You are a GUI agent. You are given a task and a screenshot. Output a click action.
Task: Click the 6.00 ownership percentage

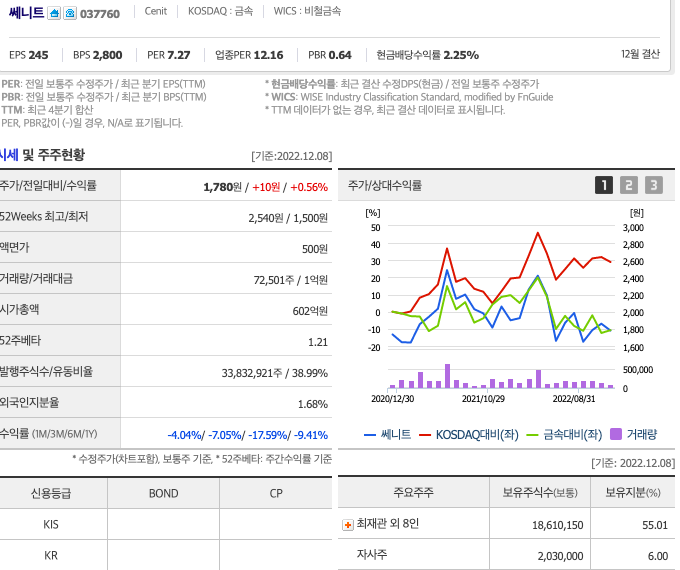[x=658, y=556]
